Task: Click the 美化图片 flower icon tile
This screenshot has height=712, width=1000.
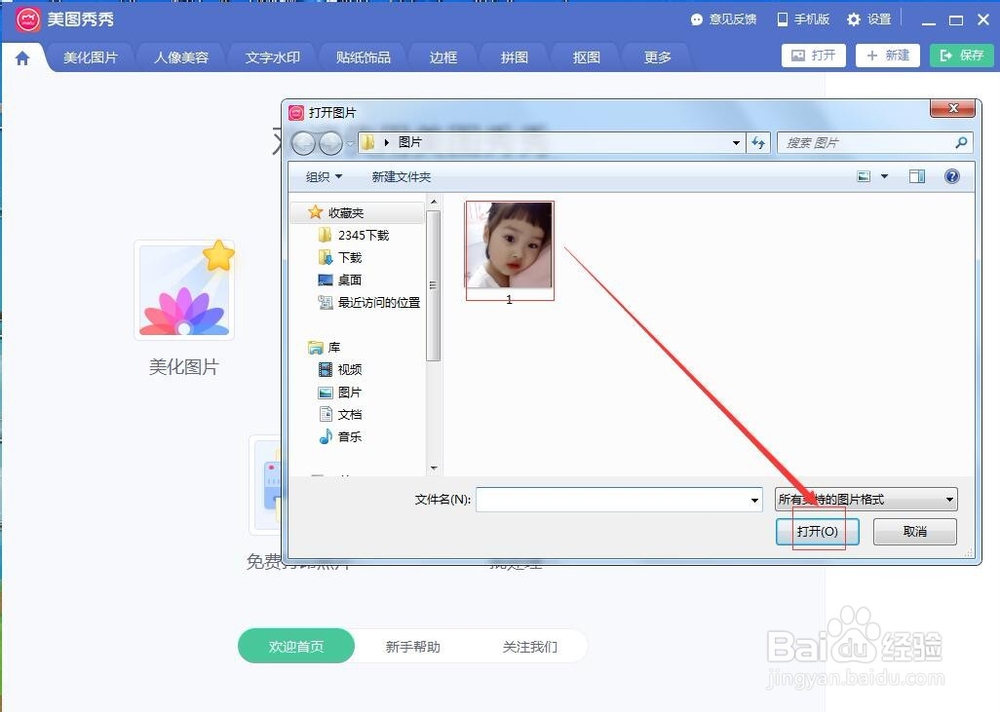Action: click(x=184, y=290)
